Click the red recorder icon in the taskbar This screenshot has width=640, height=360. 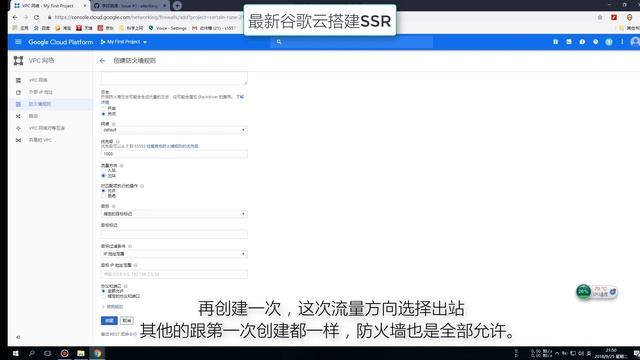tap(64, 353)
